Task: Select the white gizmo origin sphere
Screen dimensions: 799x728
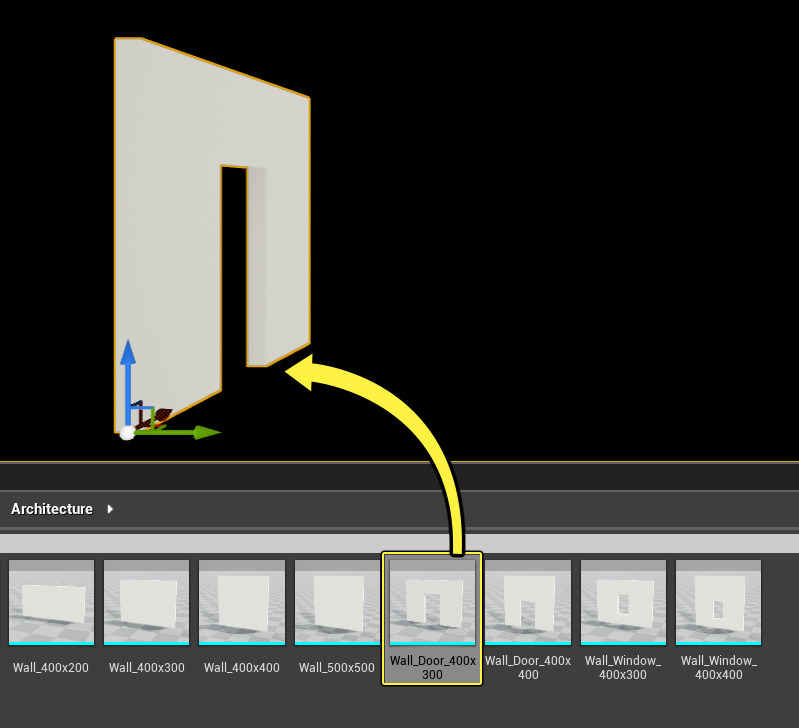Action: [127, 433]
